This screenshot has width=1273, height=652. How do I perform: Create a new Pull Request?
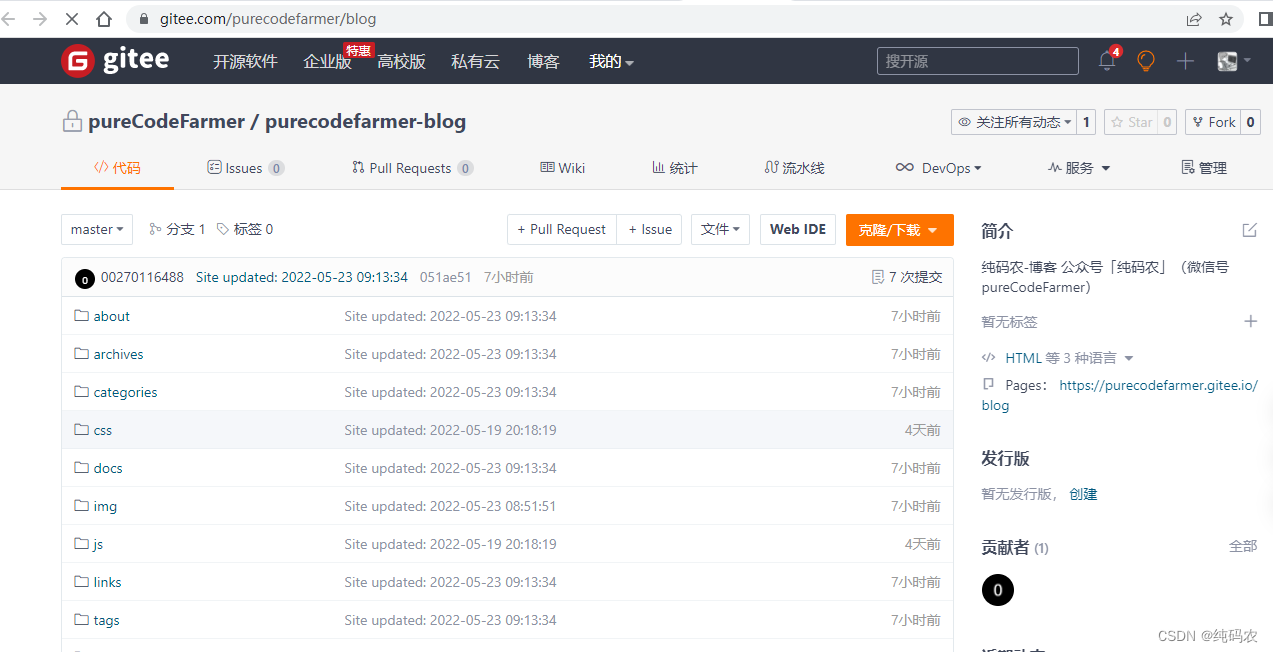coord(561,229)
